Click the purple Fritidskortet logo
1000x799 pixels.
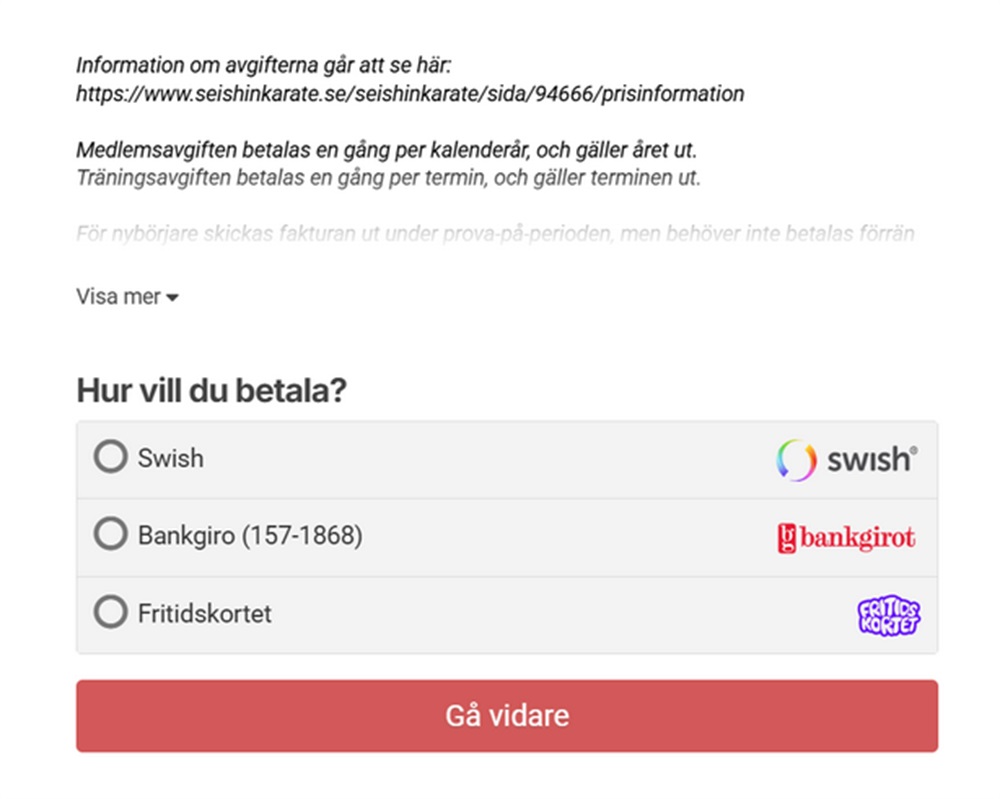888,616
